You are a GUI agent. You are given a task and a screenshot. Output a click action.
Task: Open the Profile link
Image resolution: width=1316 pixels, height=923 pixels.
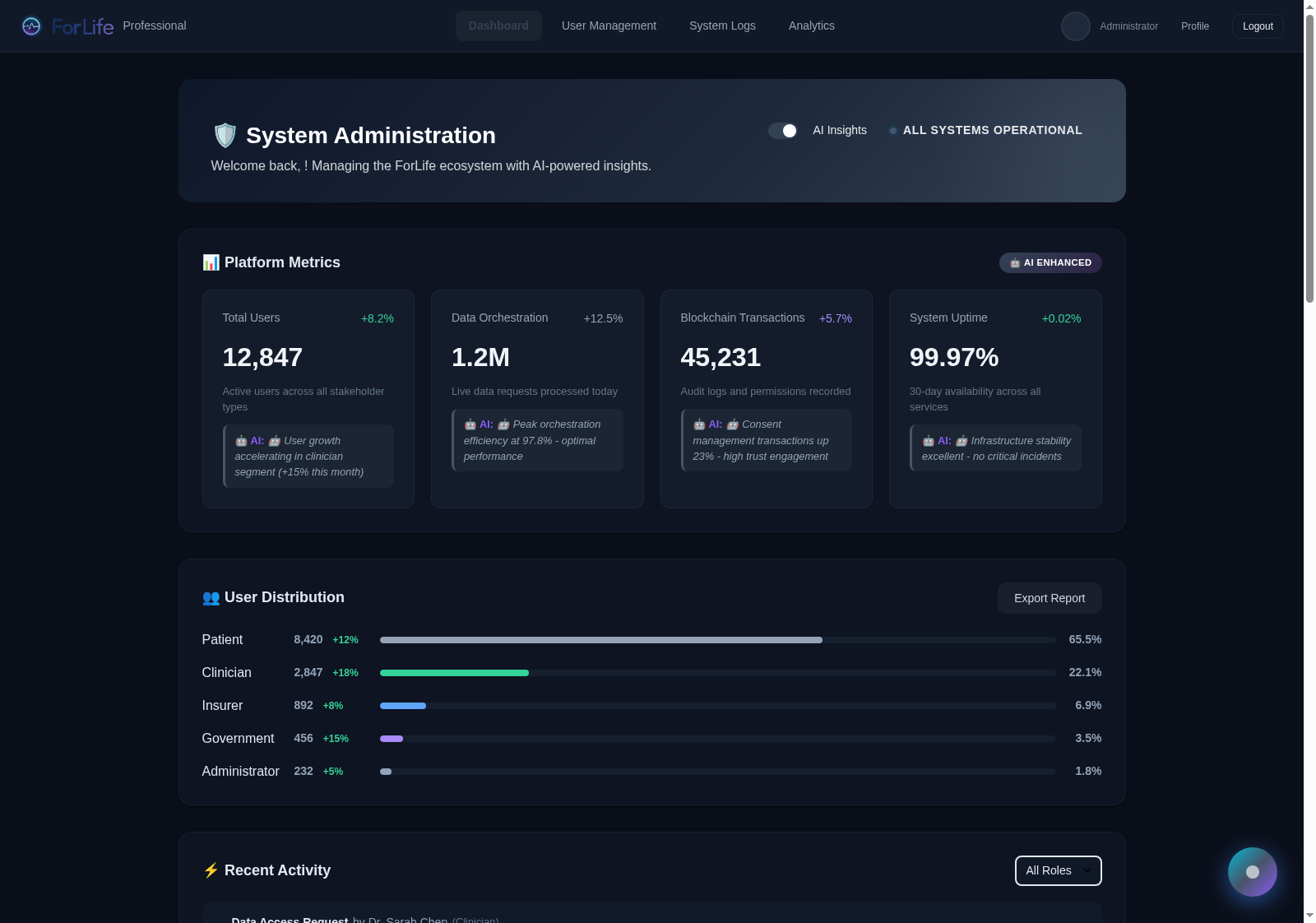1195,26
